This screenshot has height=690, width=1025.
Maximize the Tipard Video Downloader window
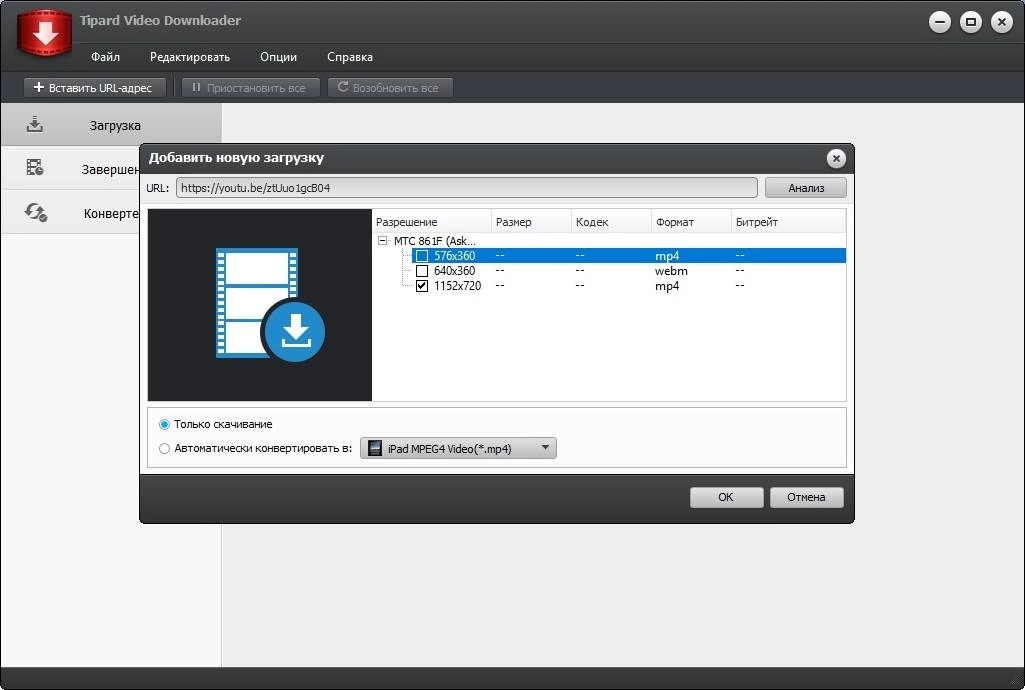click(x=971, y=22)
